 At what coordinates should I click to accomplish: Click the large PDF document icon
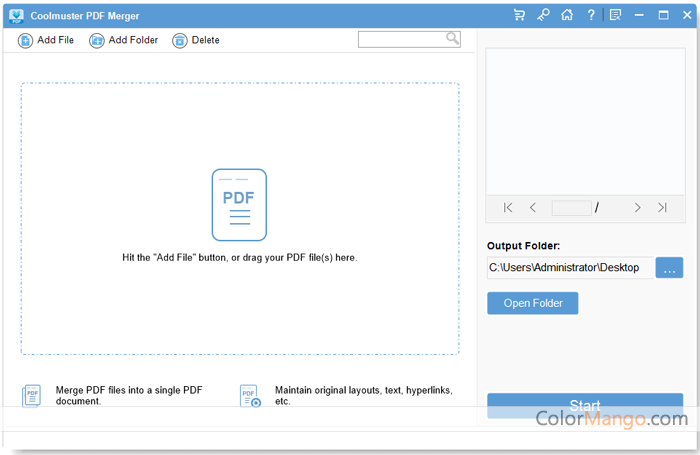[x=239, y=205]
